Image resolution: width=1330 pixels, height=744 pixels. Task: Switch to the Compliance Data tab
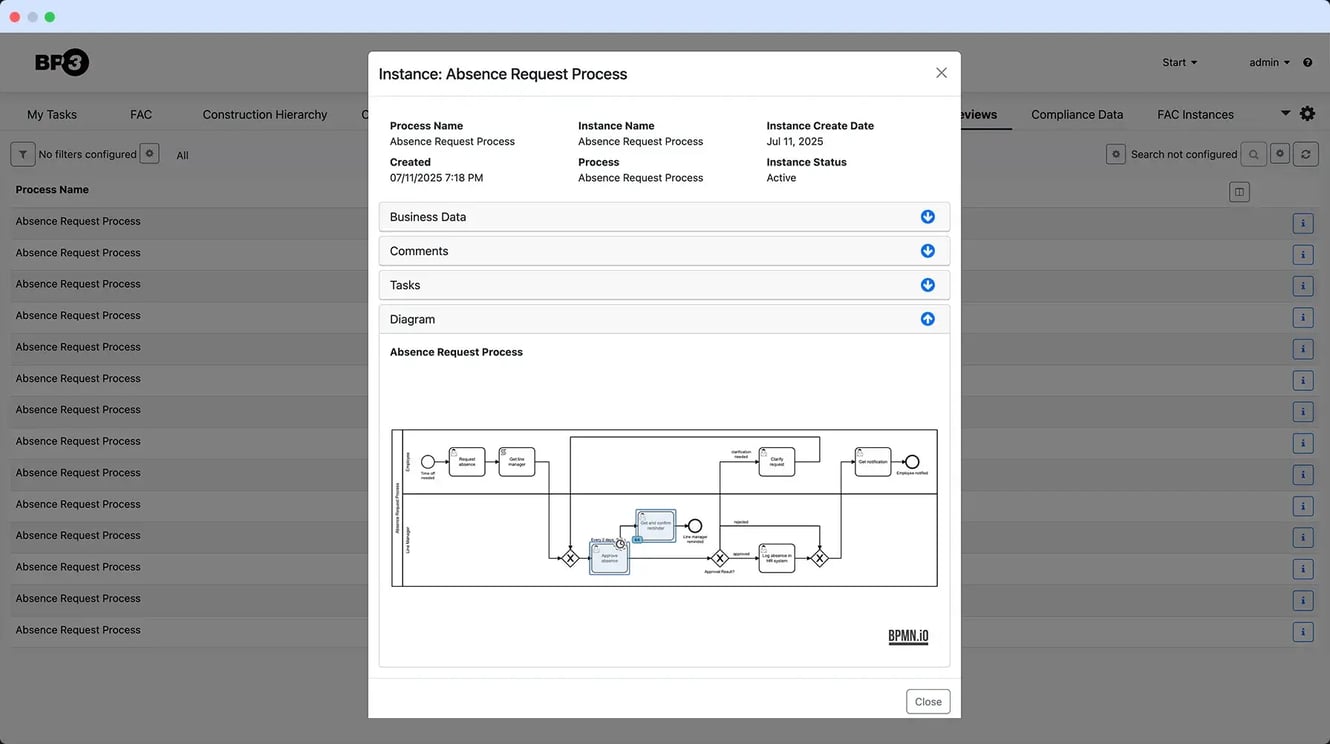click(x=1076, y=115)
